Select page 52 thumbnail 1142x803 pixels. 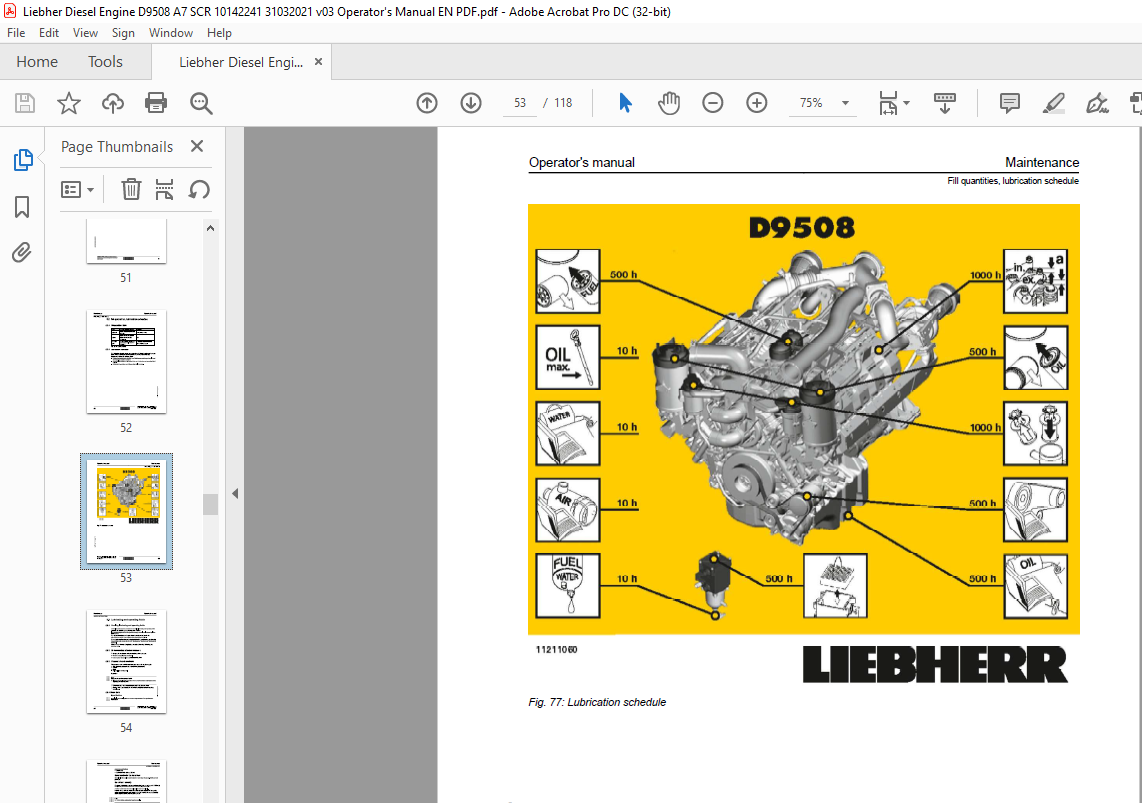click(126, 362)
